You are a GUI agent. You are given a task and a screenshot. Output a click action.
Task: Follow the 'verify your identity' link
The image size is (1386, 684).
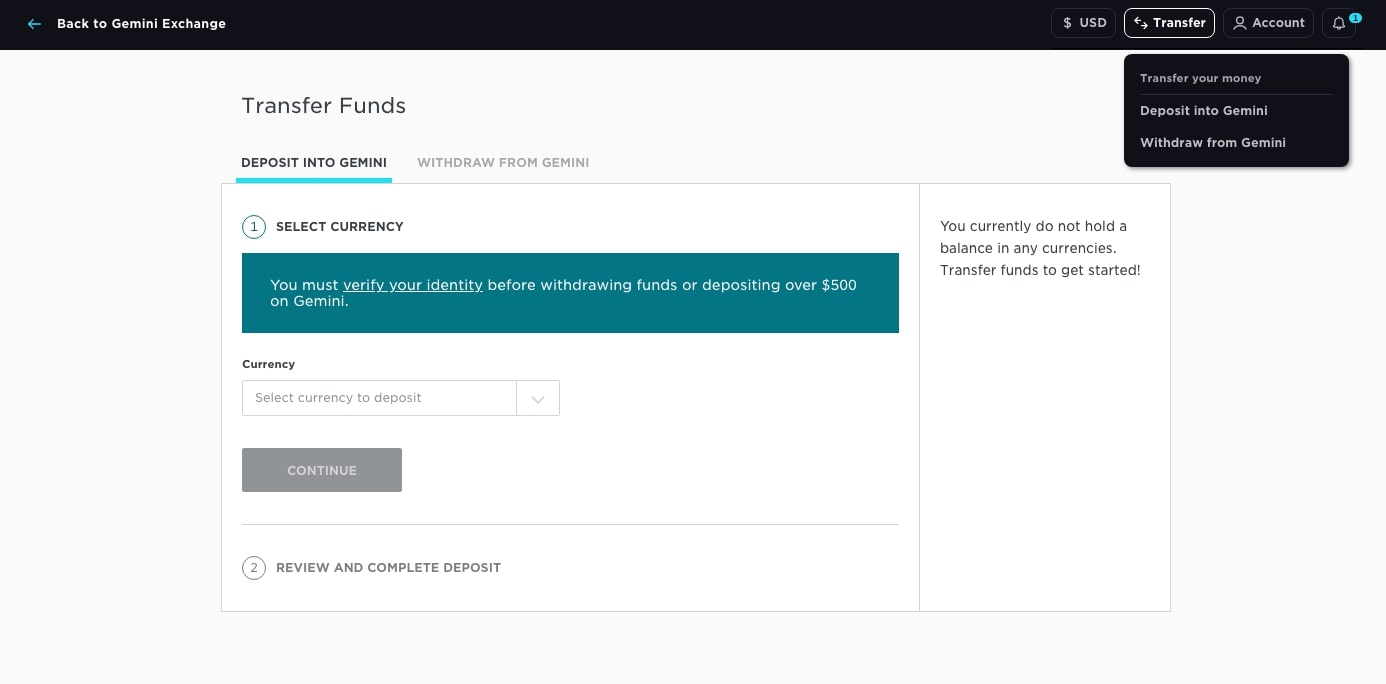pyautogui.click(x=412, y=285)
